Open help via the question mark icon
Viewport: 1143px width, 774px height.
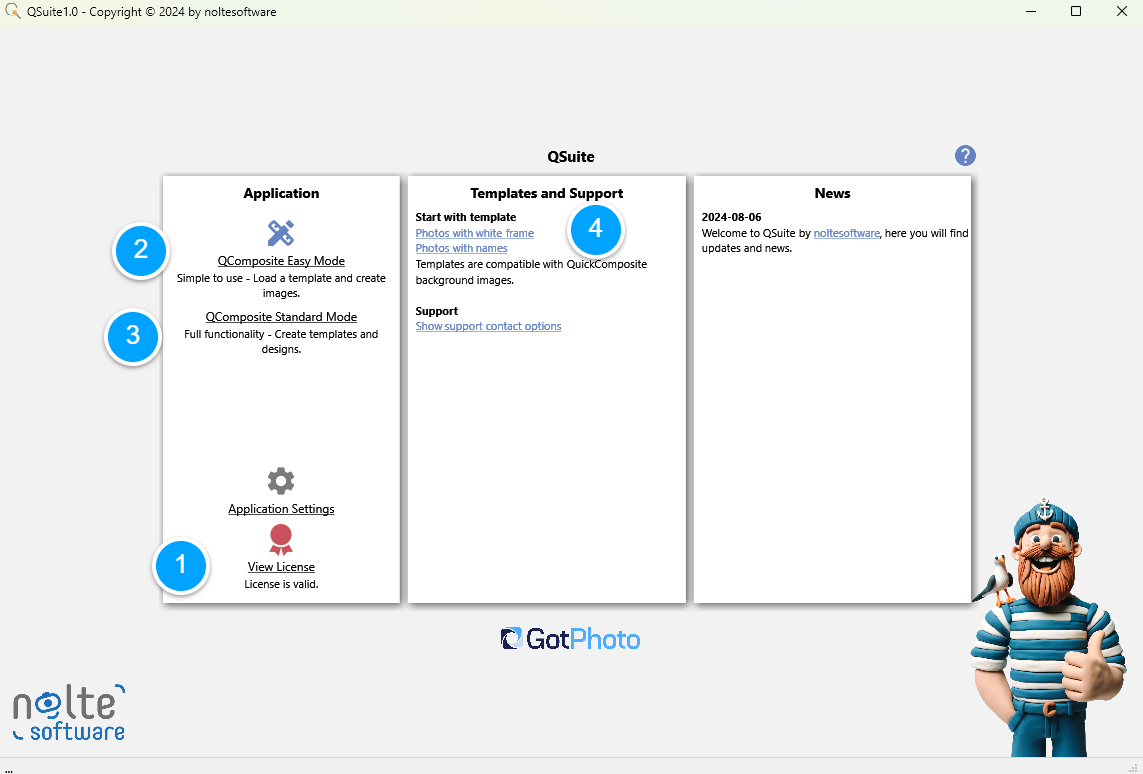click(965, 155)
